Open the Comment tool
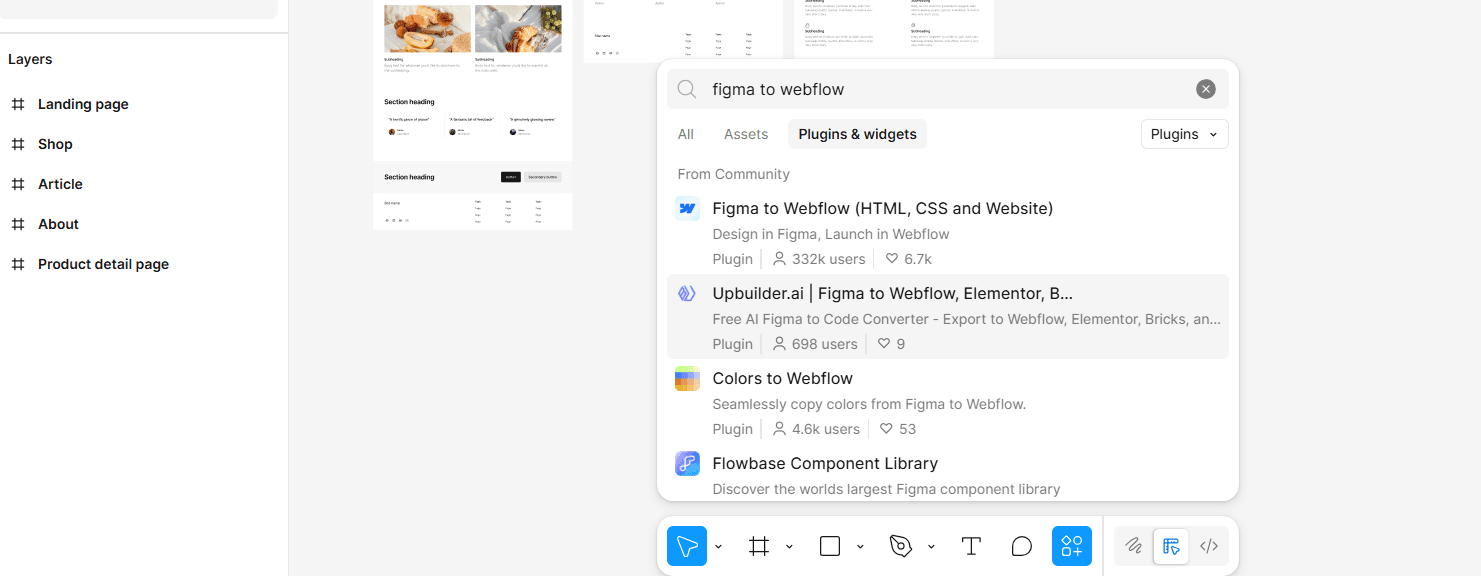 (x=1021, y=546)
